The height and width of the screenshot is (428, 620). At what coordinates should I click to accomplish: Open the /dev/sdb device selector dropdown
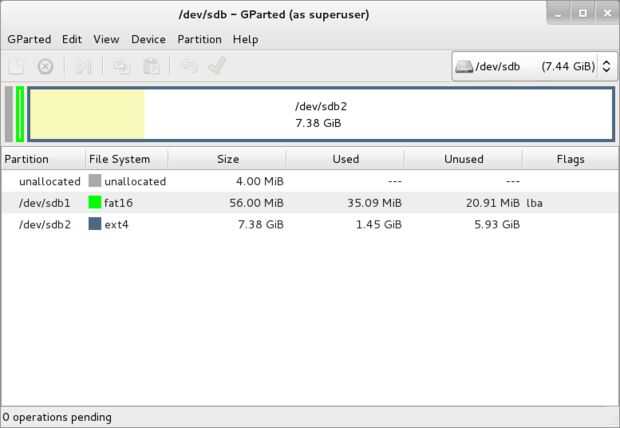534,66
